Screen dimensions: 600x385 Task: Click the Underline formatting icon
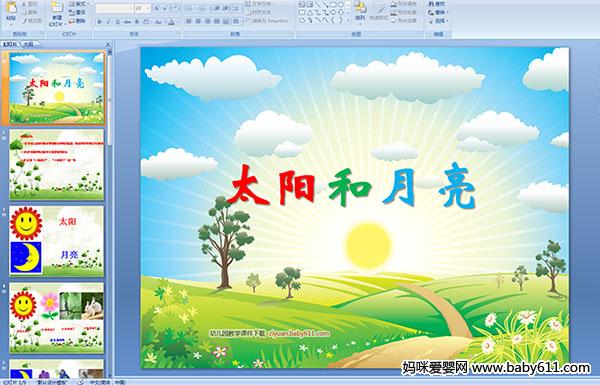(117, 22)
